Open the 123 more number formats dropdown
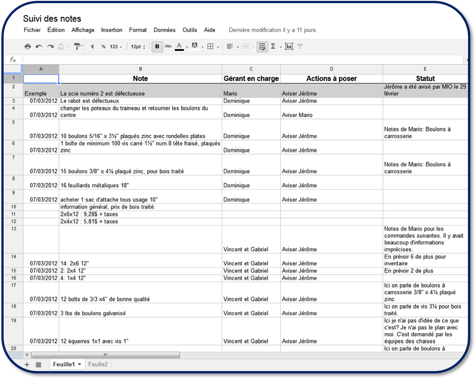 [x=116, y=47]
